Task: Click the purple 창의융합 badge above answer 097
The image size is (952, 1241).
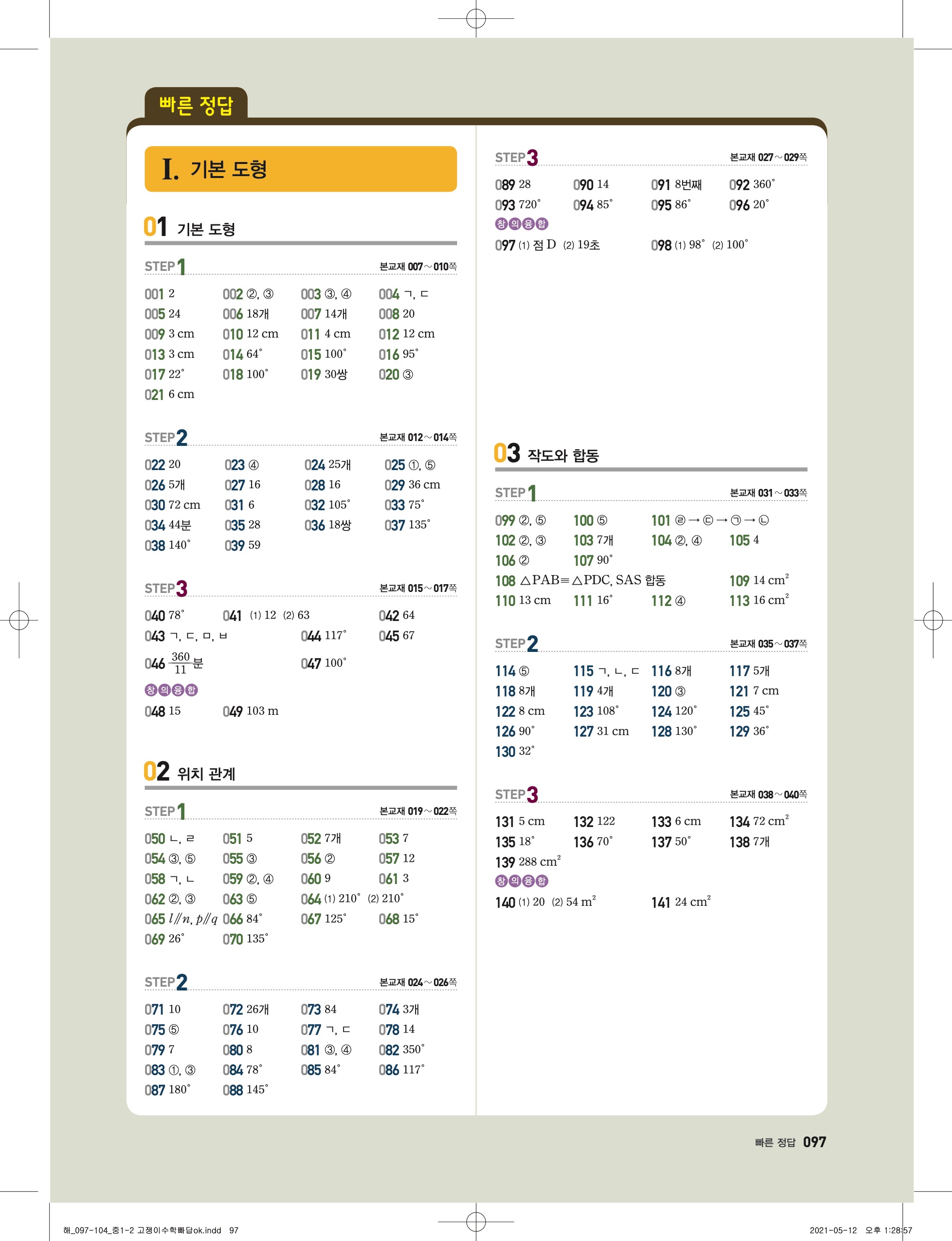Action: point(521,224)
